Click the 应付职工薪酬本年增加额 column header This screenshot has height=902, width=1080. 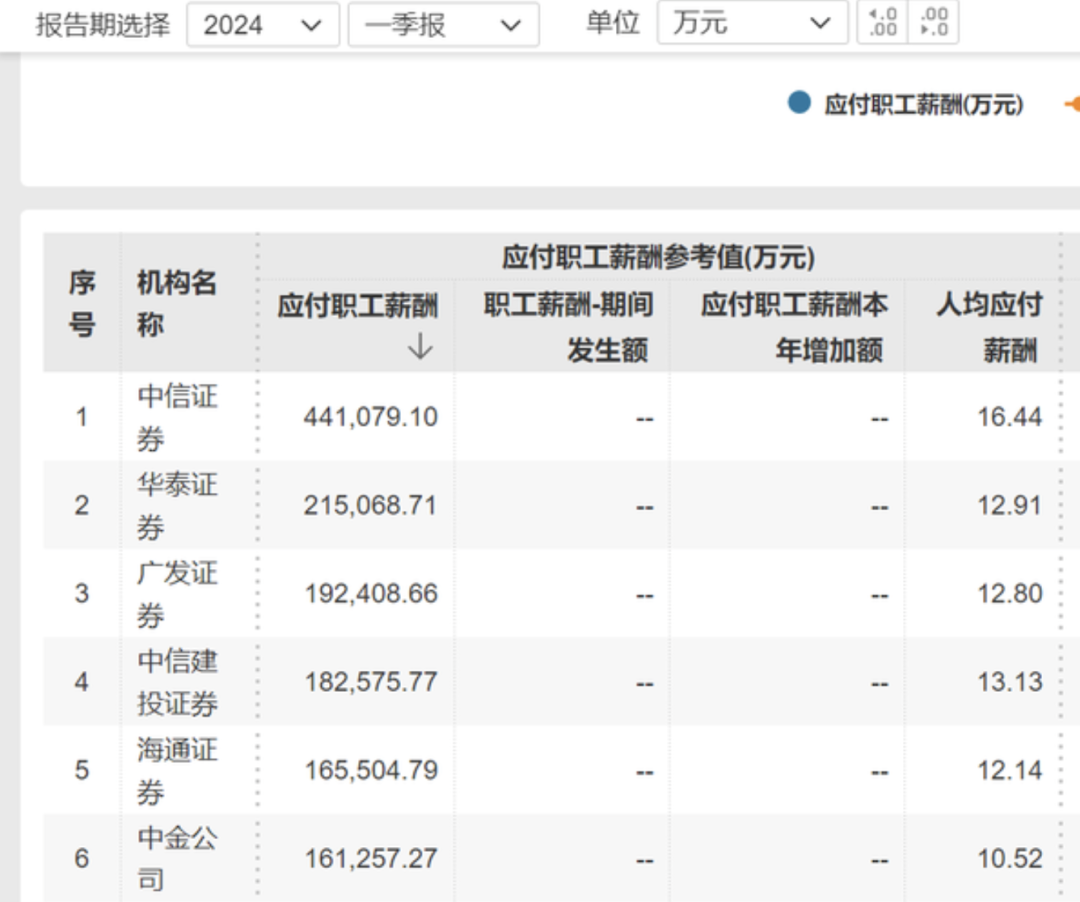794,327
